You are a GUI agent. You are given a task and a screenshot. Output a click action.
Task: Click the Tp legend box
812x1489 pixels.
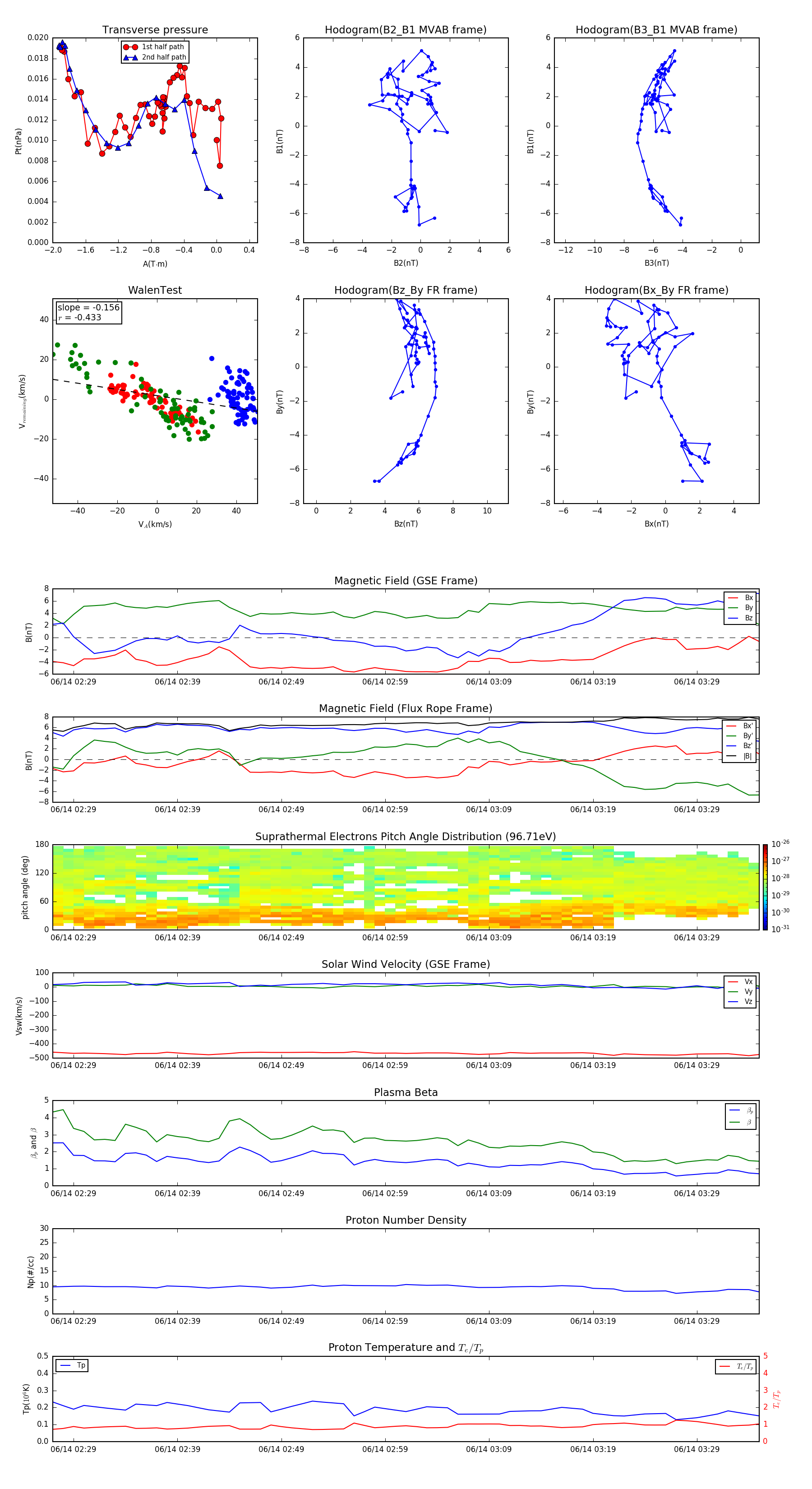click(72, 1366)
